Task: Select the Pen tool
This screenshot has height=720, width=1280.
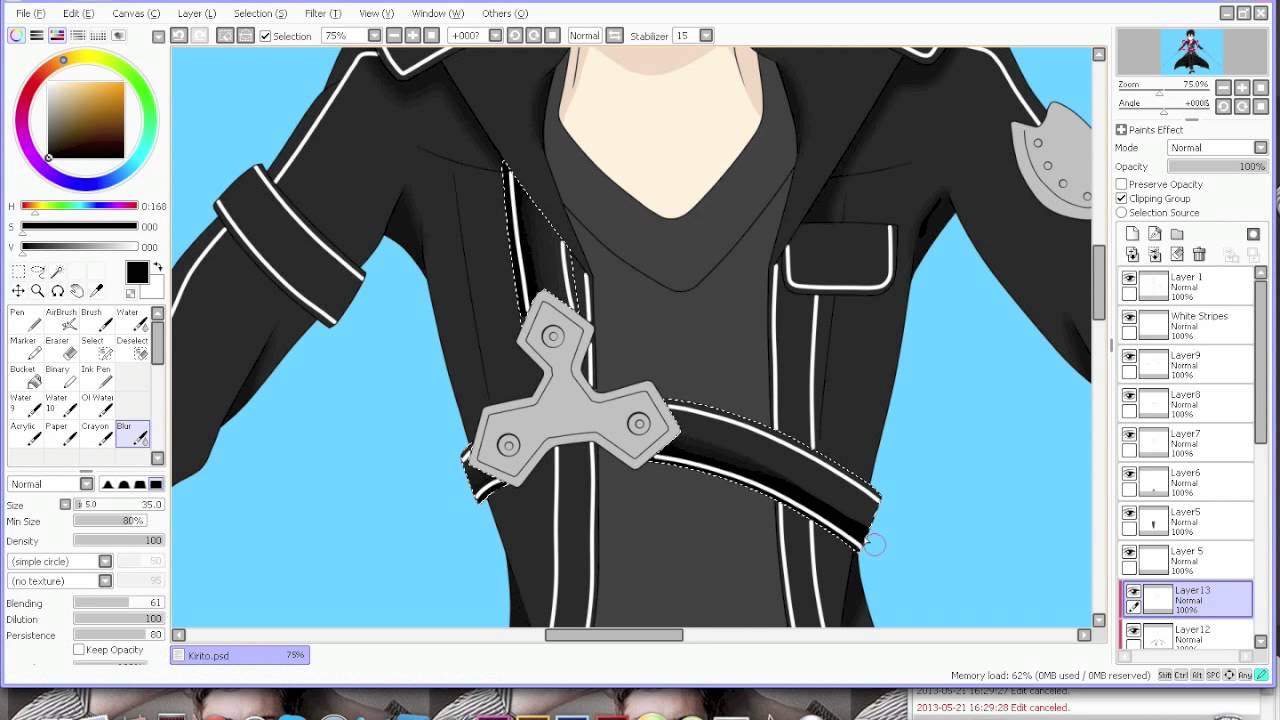Action: coord(24,319)
